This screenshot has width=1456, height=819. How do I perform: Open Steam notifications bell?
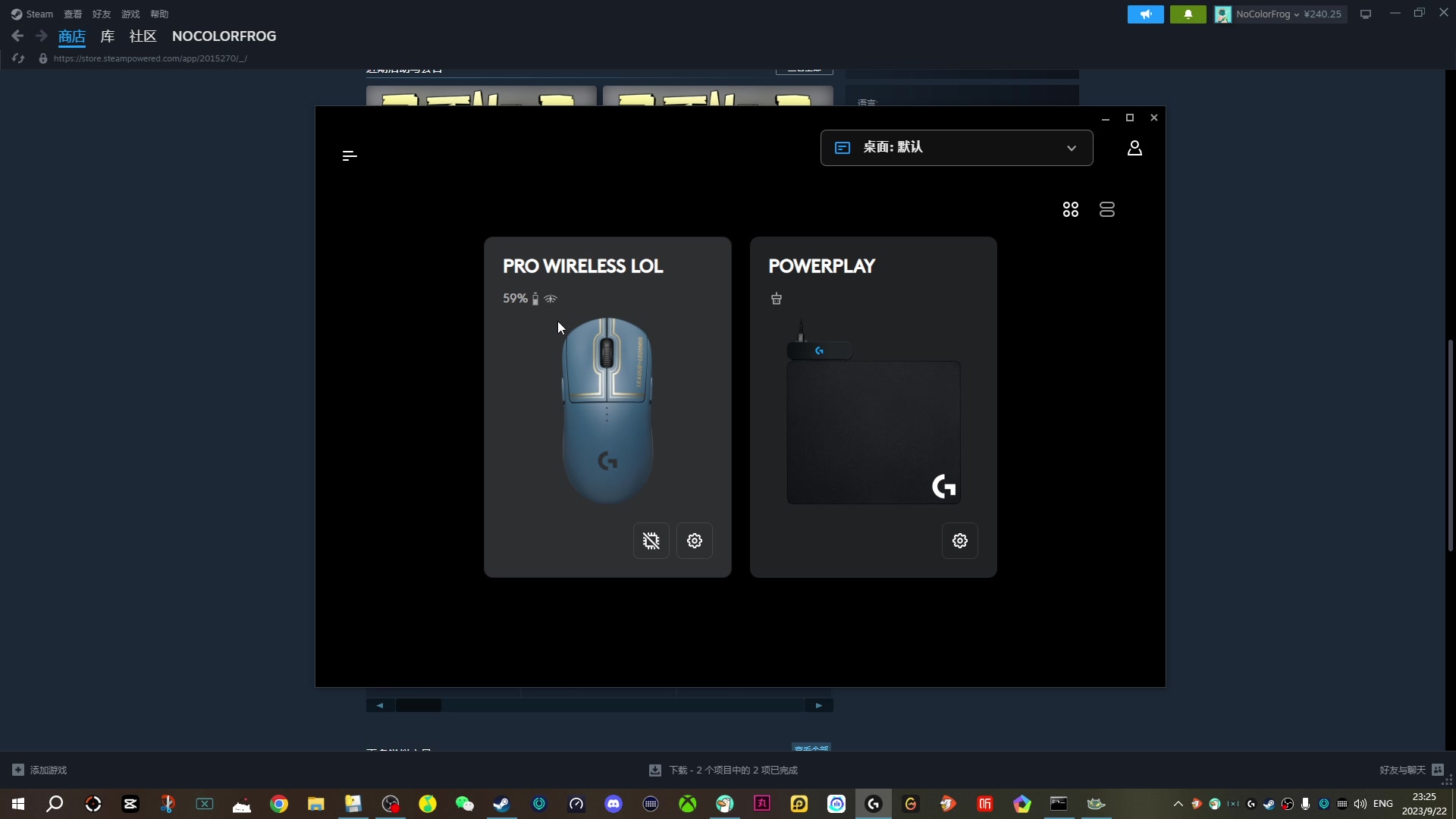[x=1188, y=14]
